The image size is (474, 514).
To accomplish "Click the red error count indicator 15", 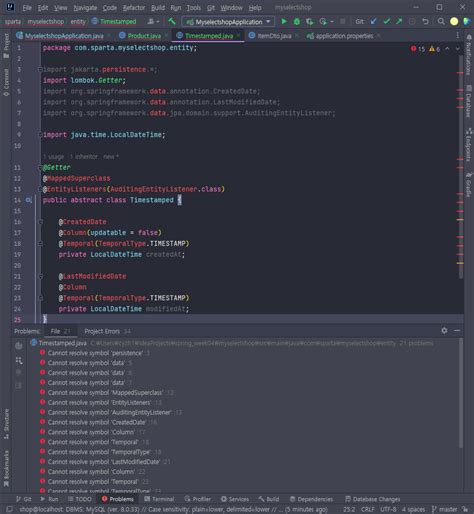I will (x=418, y=49).
